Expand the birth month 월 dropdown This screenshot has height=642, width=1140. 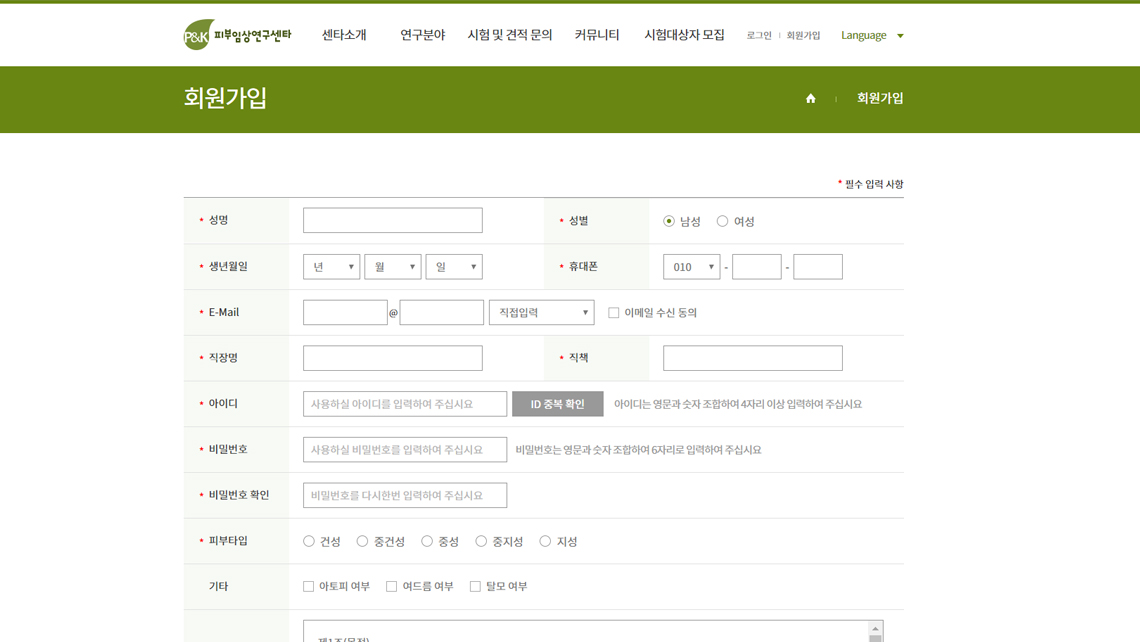coord(392,267)
